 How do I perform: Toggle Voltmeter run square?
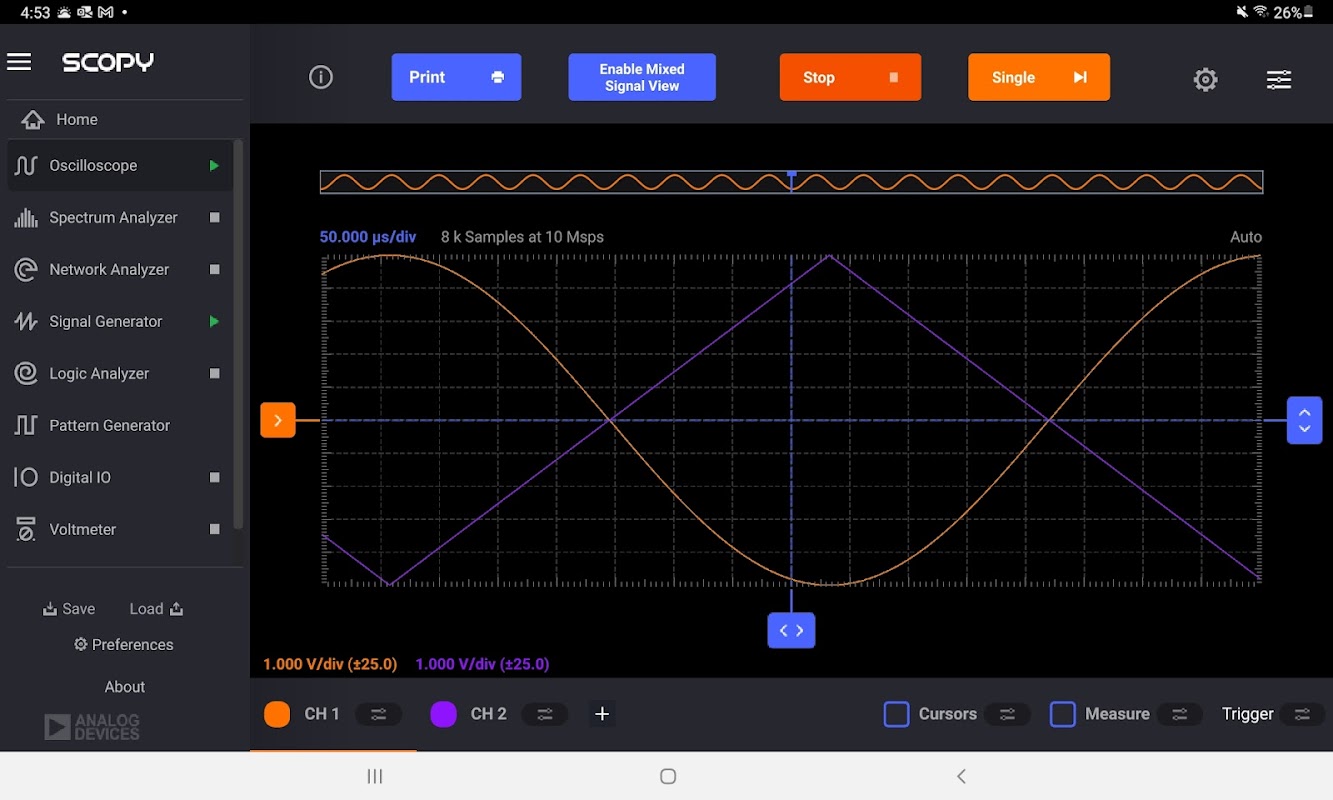214,530
